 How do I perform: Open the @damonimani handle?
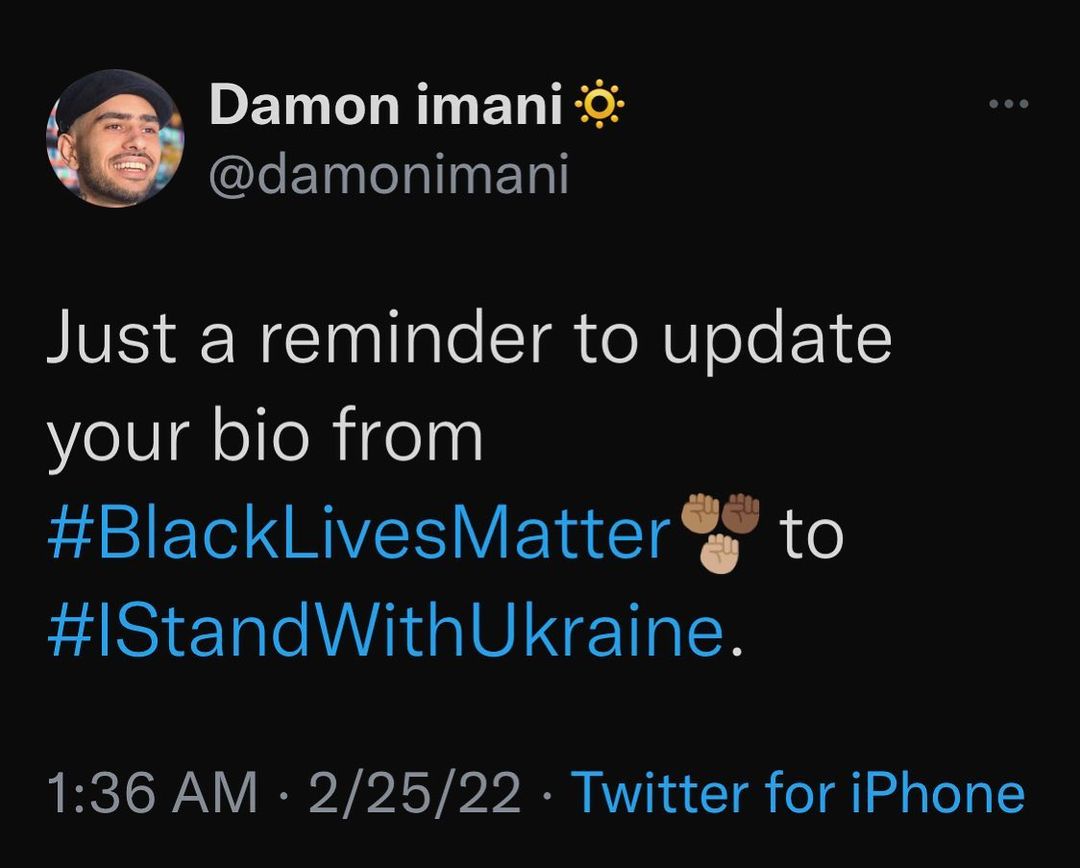point(388,174)
